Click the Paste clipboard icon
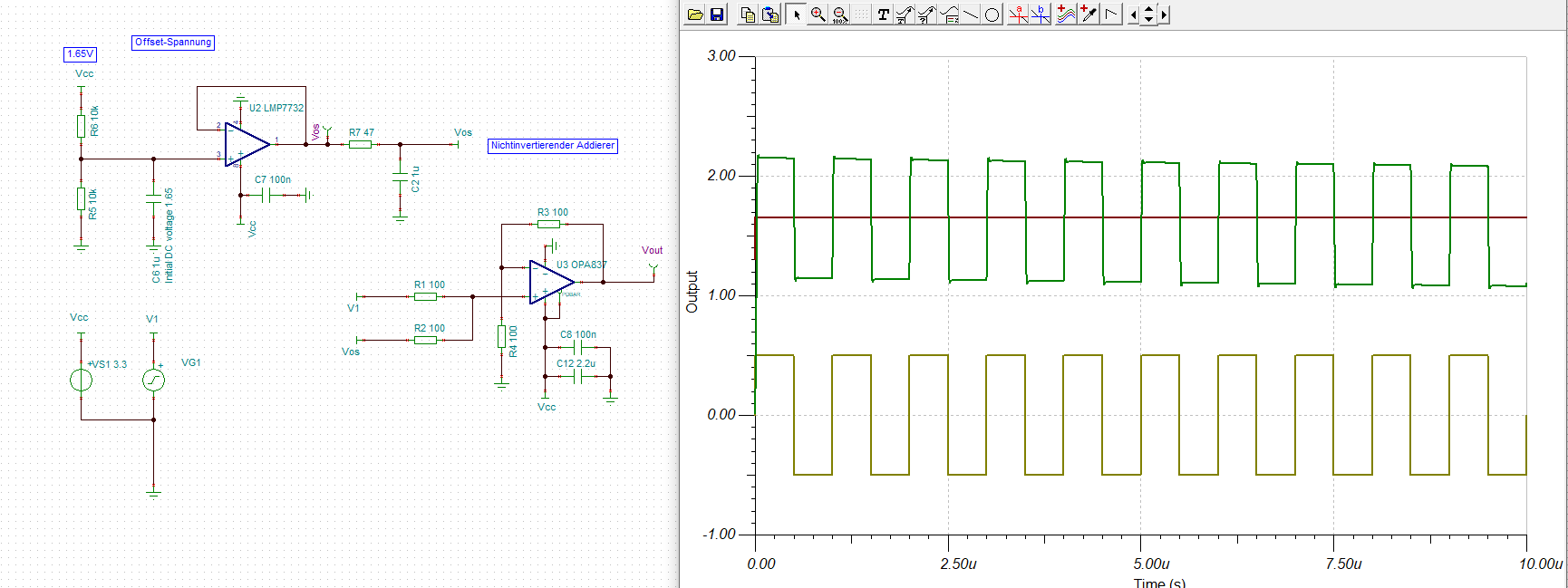This screenshot has width=1568, height=588. click(769, 14)
